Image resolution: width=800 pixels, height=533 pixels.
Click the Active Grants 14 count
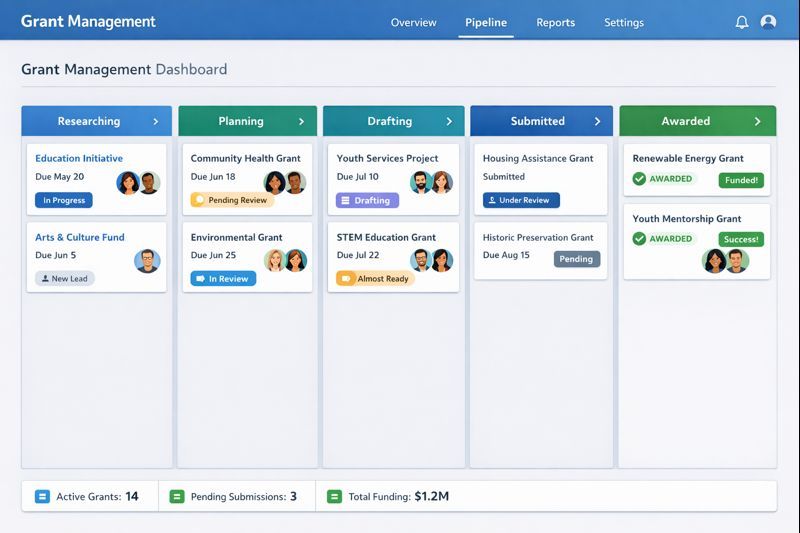tap(132, 496)
